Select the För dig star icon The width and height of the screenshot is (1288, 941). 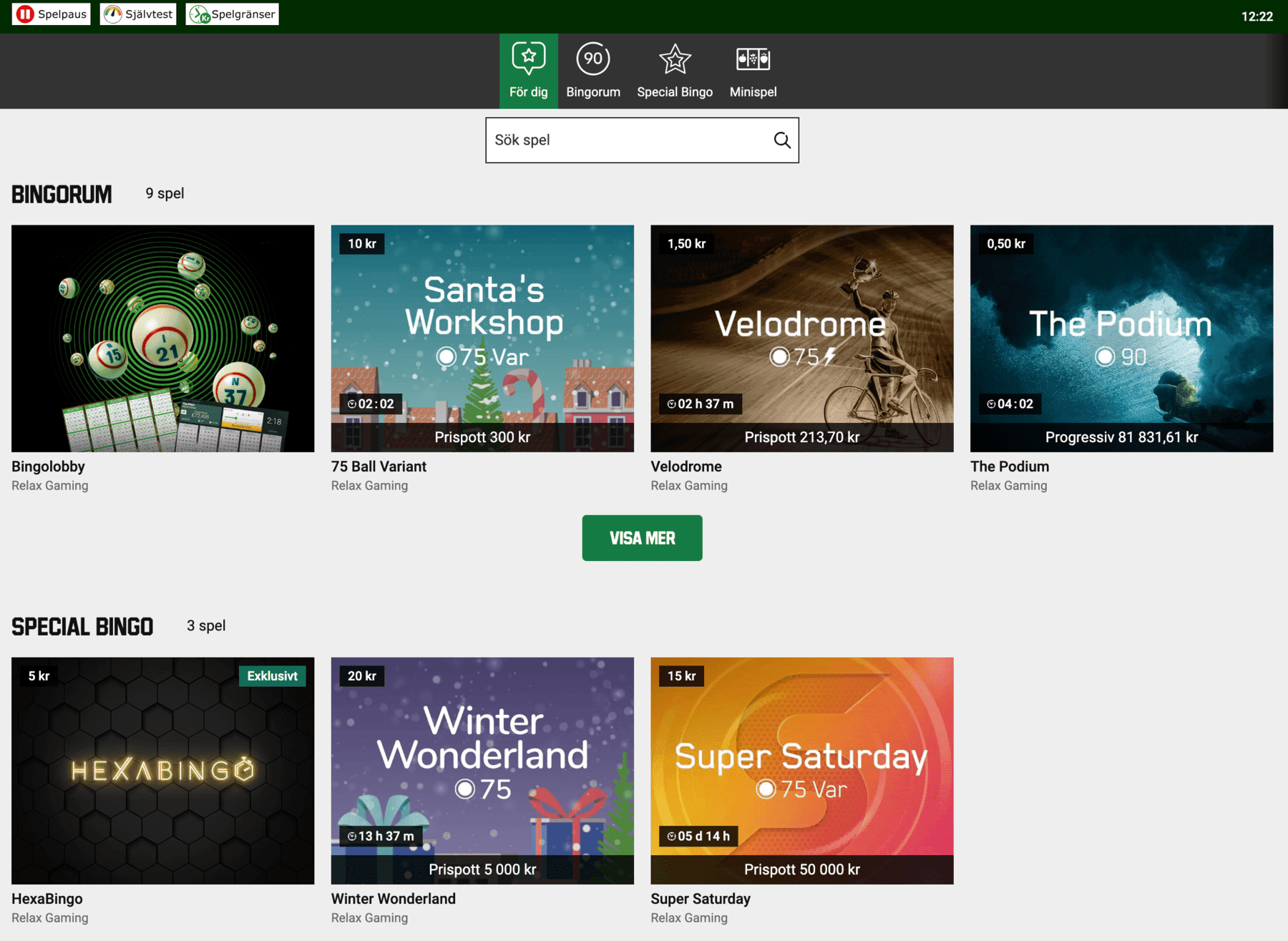[528, 60]
